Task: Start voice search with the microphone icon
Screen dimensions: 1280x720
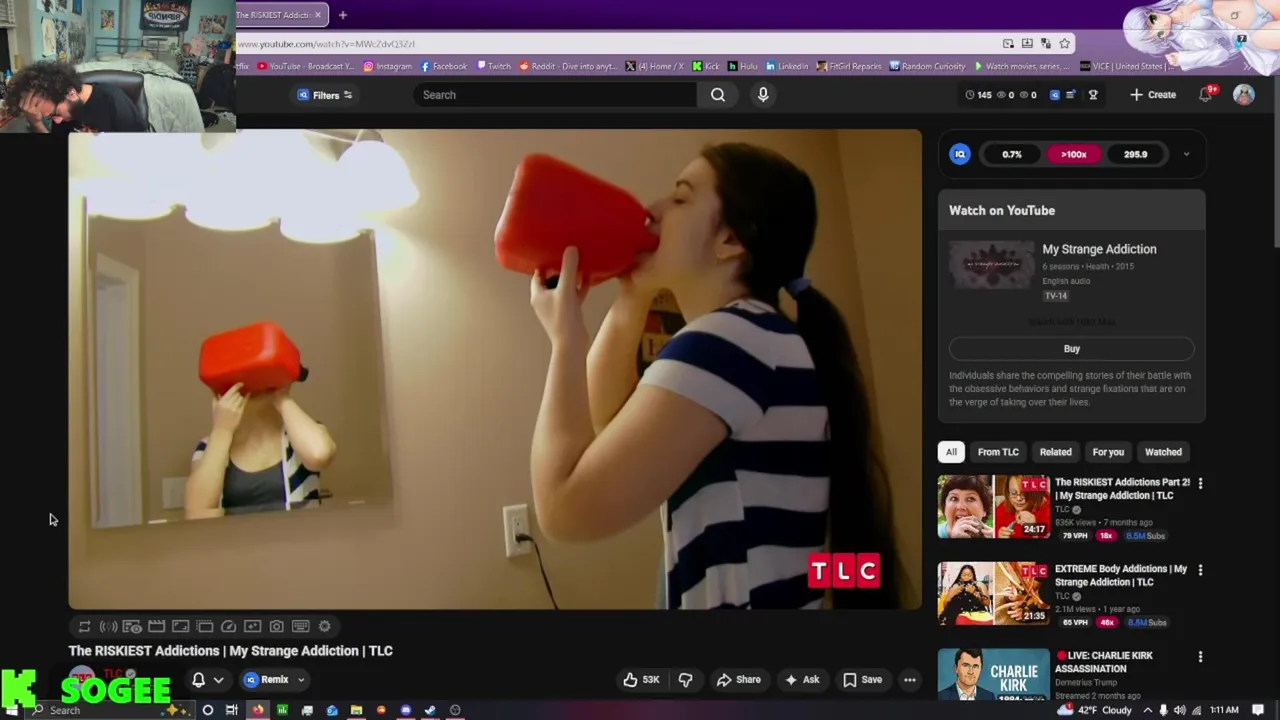Action: pyautogui.click(x=763, y=95)
